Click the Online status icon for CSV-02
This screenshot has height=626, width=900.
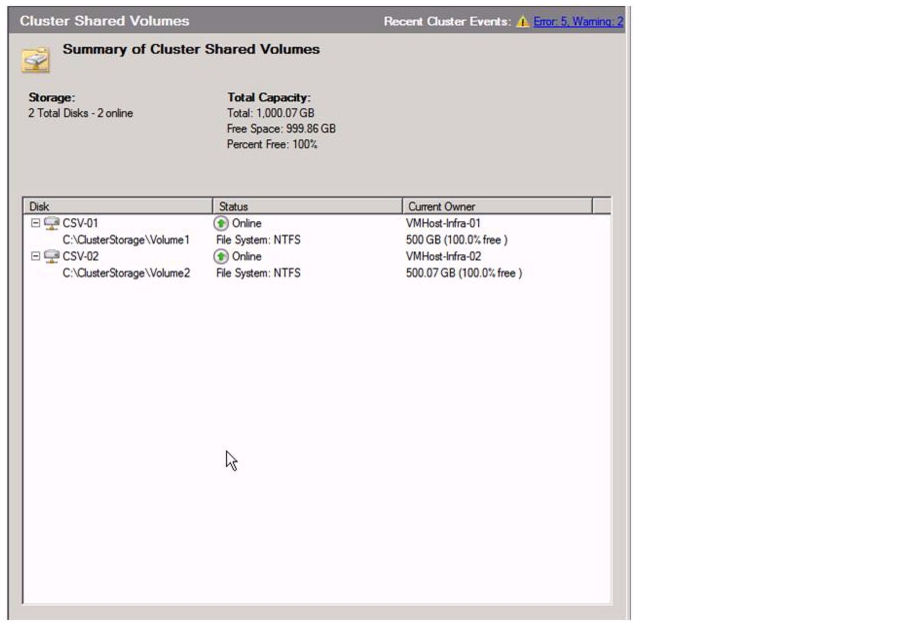click(221, 256)
